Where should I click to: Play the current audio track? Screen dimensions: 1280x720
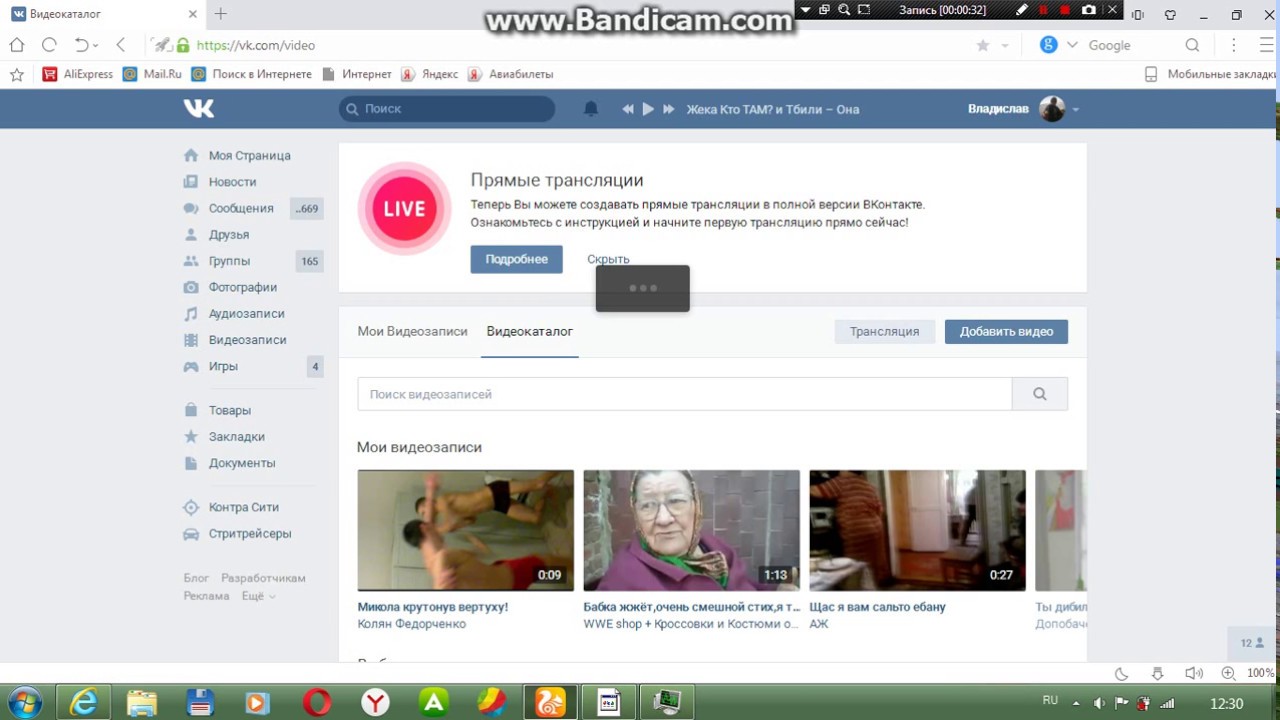click(648, 109)
